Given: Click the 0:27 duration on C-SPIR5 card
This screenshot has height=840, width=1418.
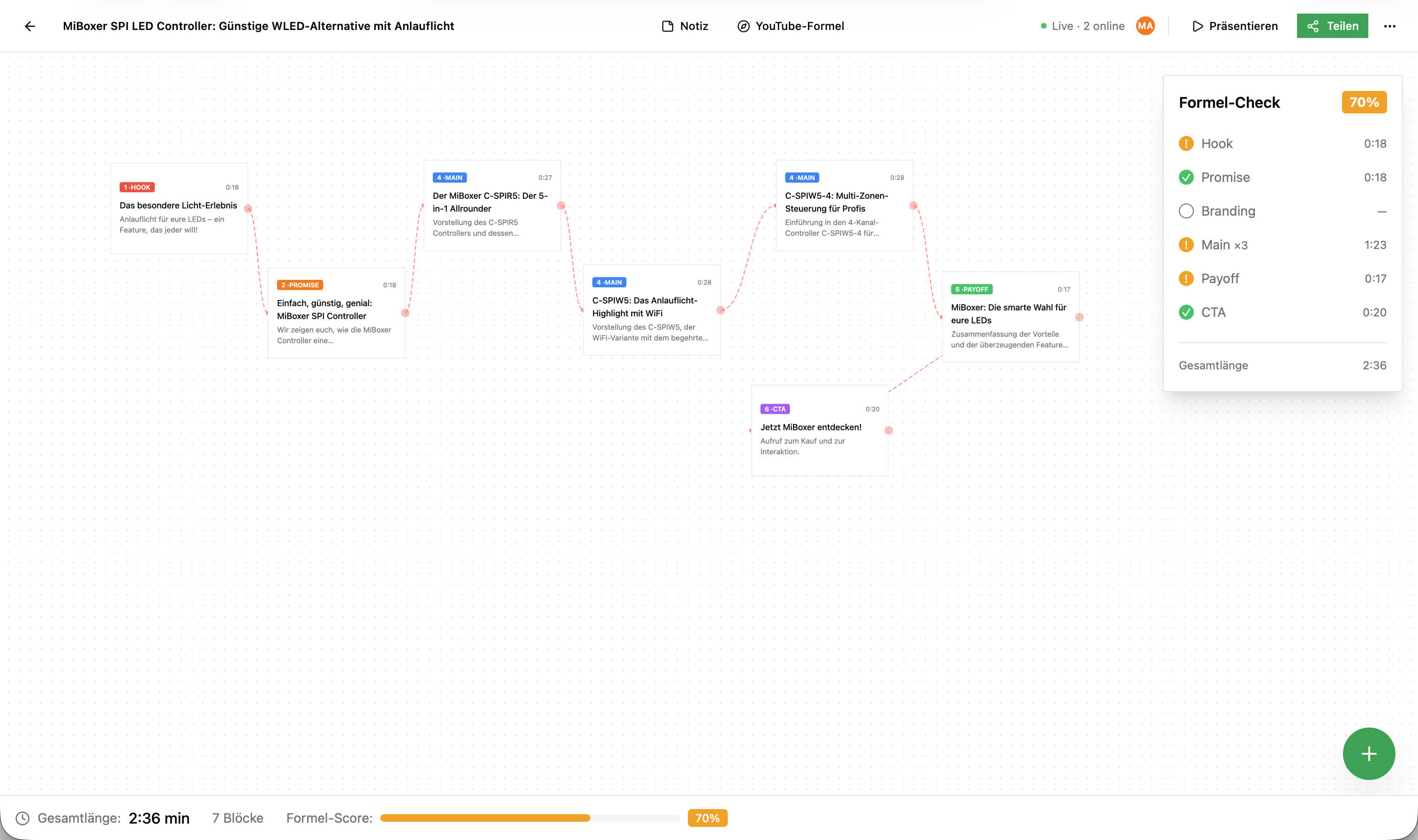Looking at the screenshot, I should 544,178.
